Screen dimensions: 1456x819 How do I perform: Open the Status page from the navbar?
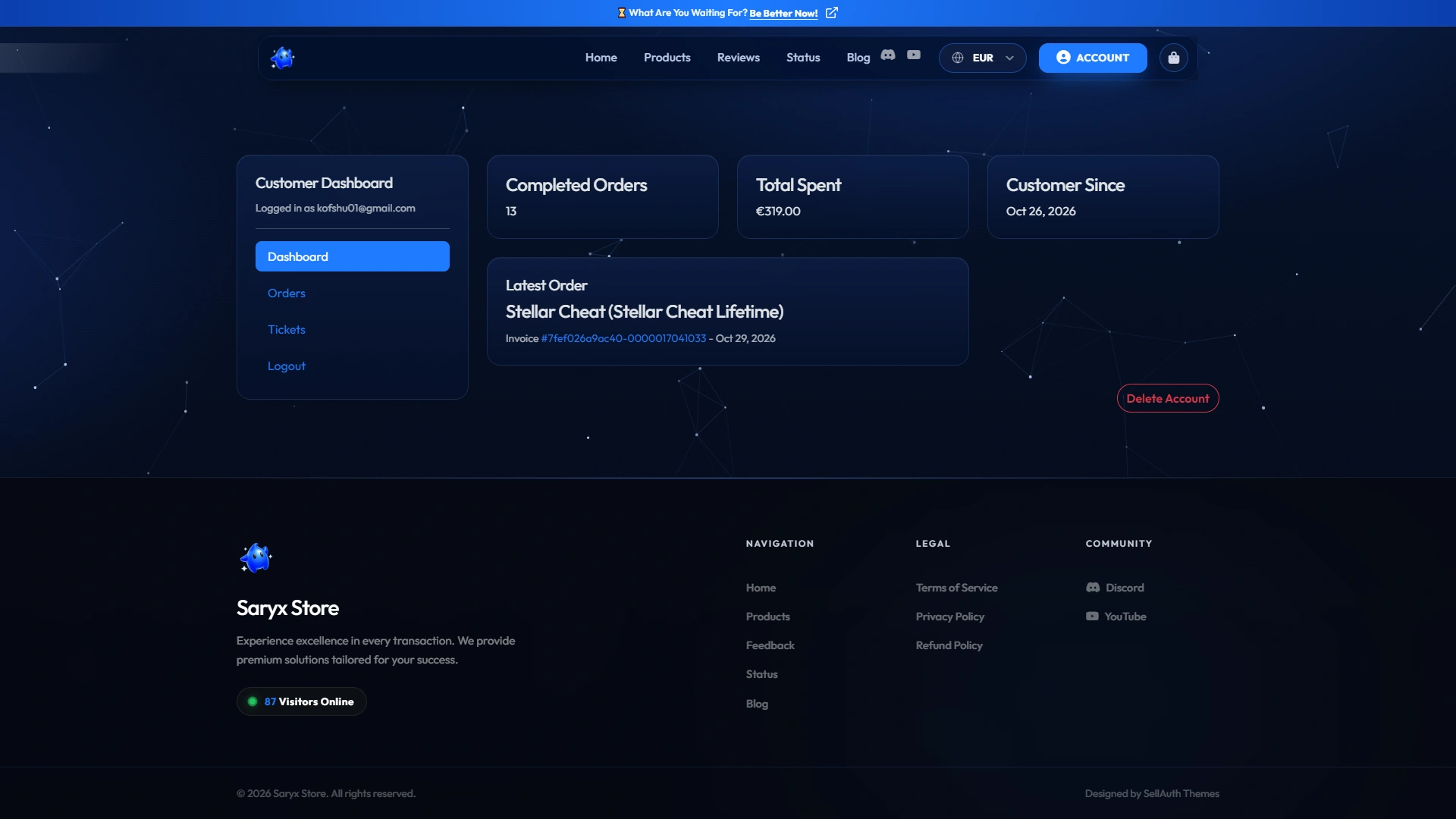pyautogui.click(x=803, y=58)
